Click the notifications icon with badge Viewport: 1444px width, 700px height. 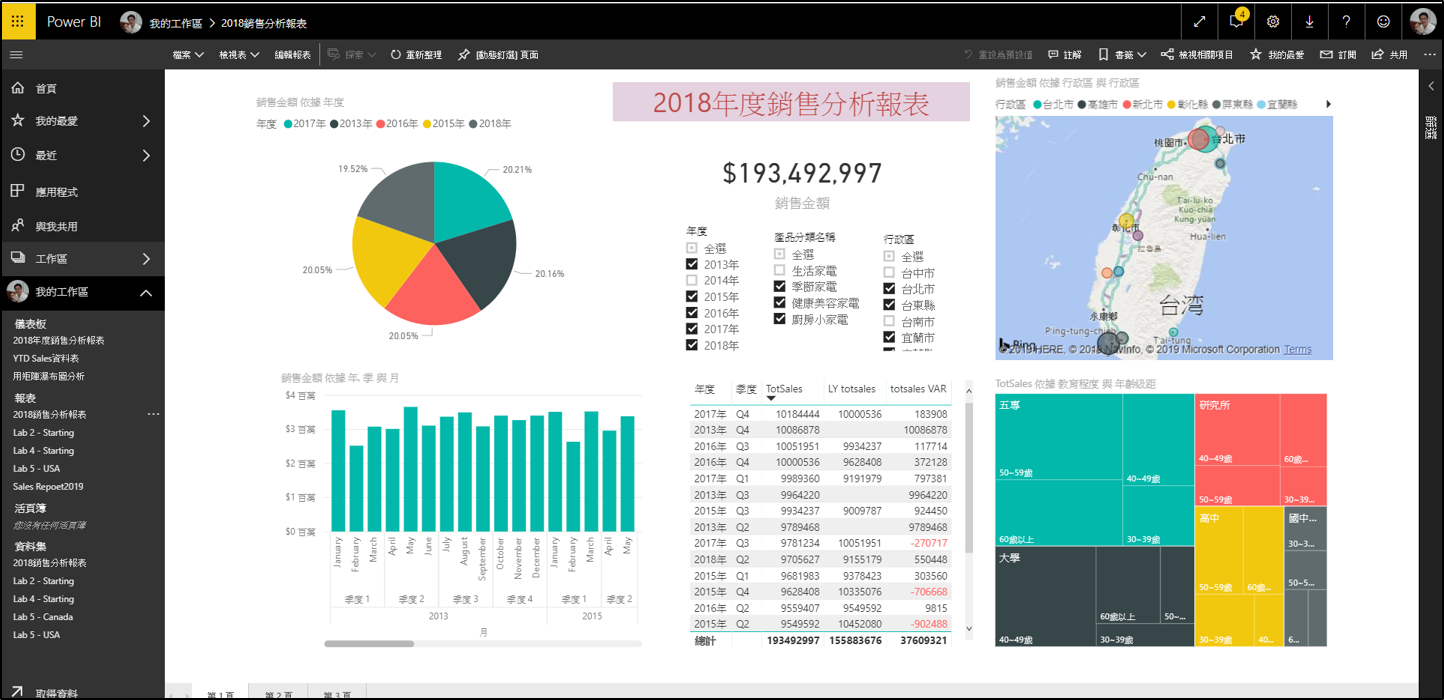click(x=1236, y=21)
